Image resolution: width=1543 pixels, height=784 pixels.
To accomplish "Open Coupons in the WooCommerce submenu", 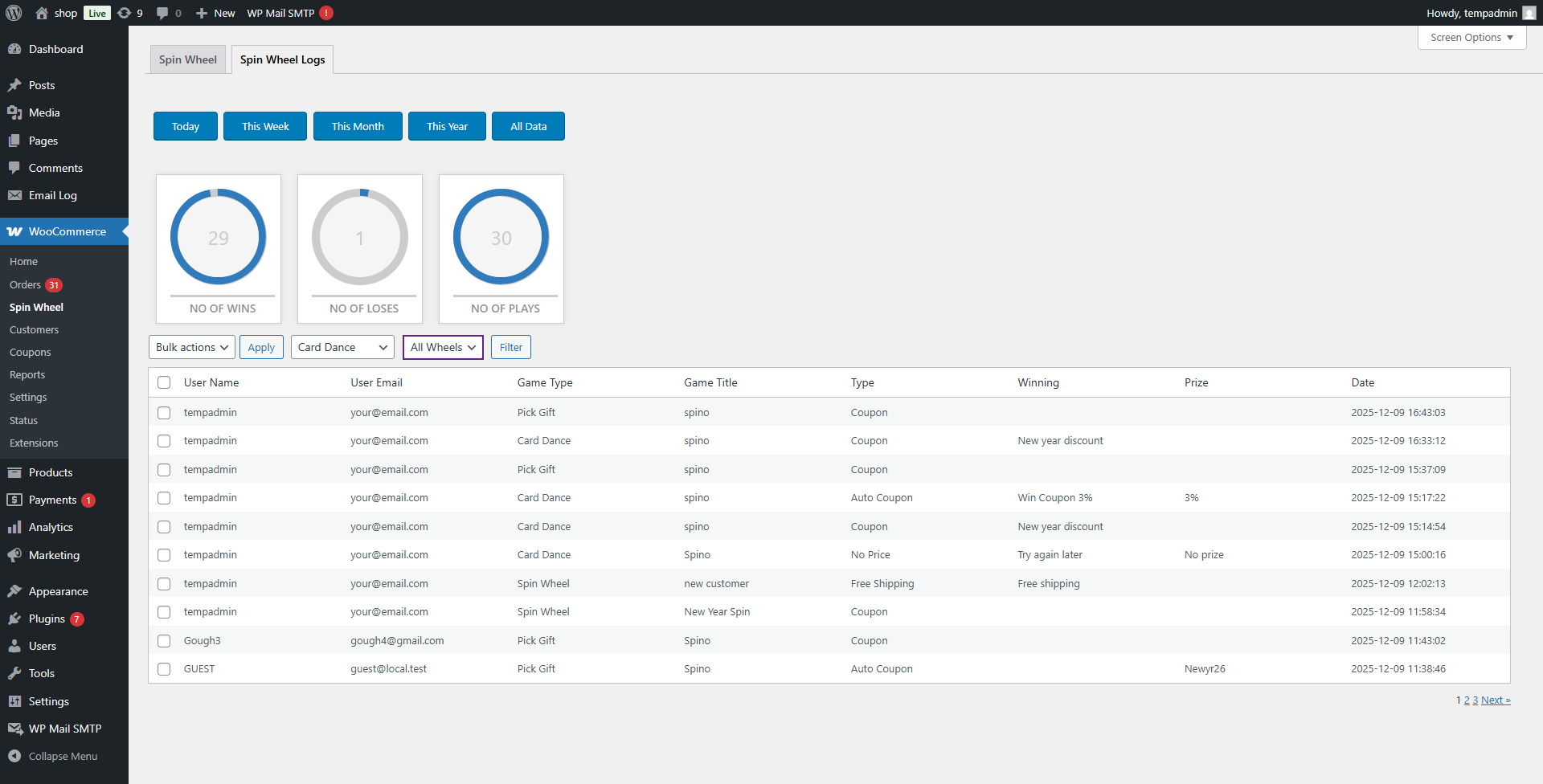I will 30,352.
